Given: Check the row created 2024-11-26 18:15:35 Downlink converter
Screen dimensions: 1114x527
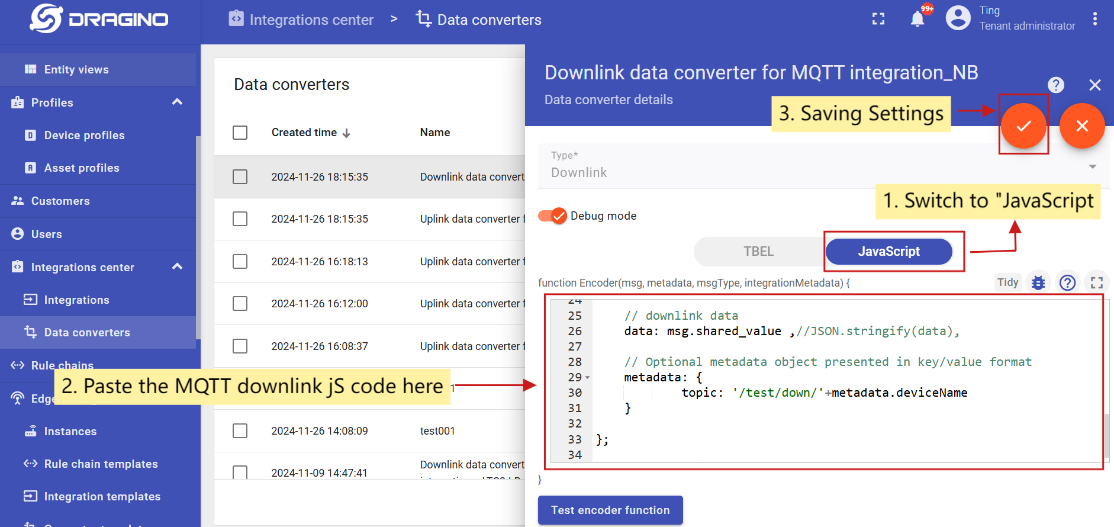Looking at the screenshot, I should click(x=240, y=177).
